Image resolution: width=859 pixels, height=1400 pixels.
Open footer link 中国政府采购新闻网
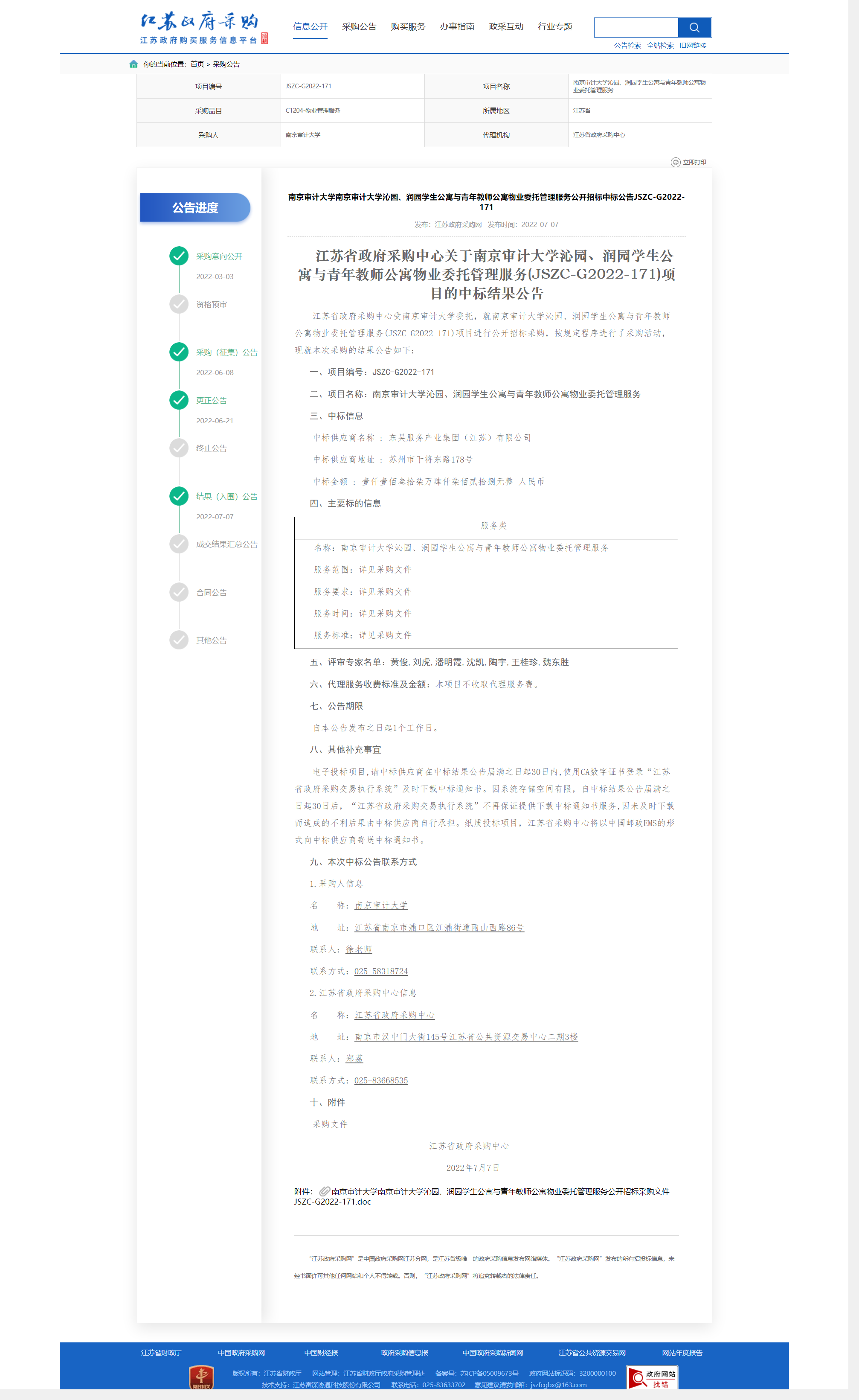(x=493, y=1352)
